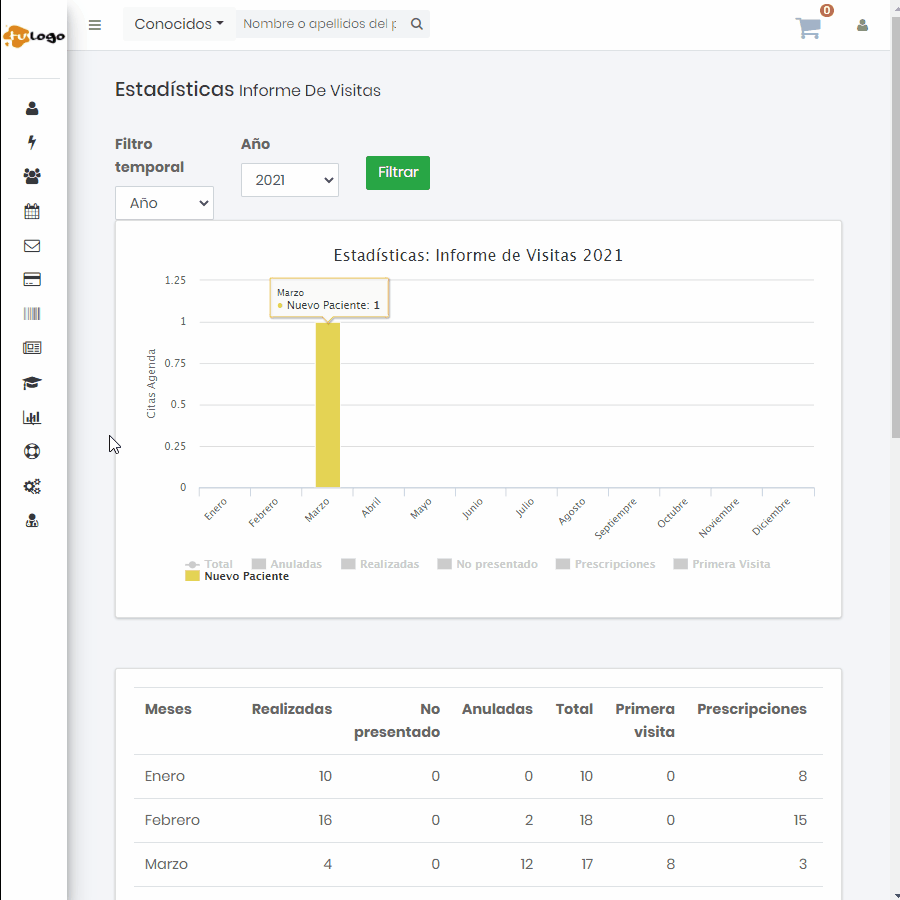Screen dimensions: 900x900
Task: Open the bar chart statistics icon
Action: click(32, 417)
